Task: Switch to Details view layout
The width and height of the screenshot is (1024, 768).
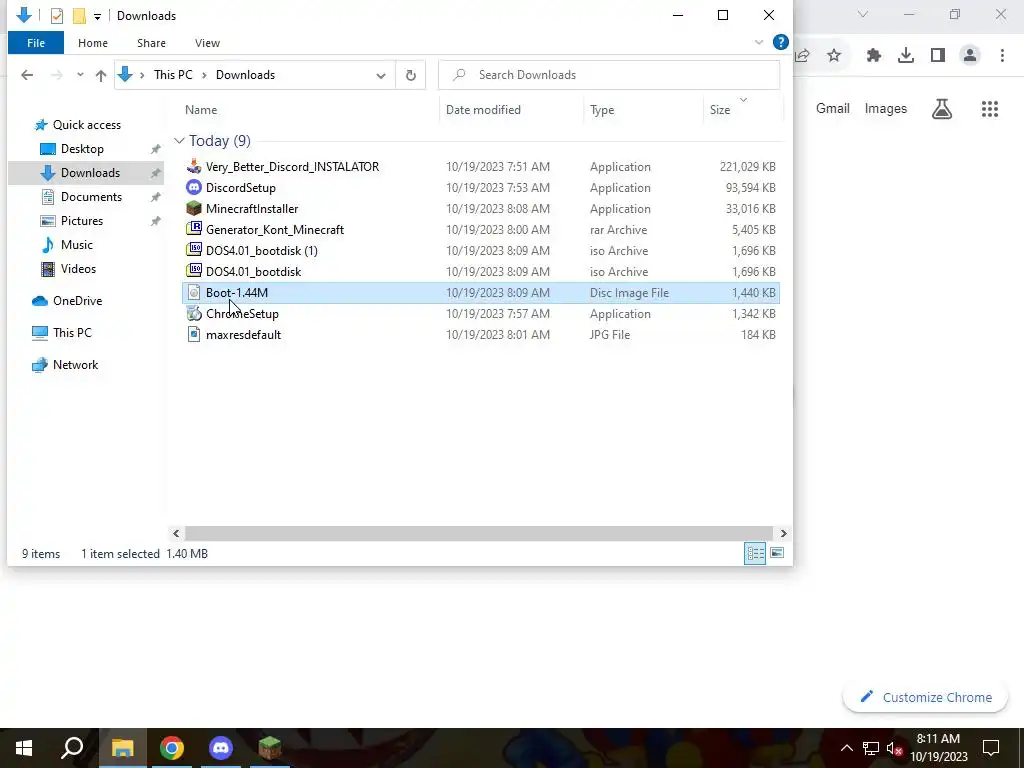Action: 755,553
